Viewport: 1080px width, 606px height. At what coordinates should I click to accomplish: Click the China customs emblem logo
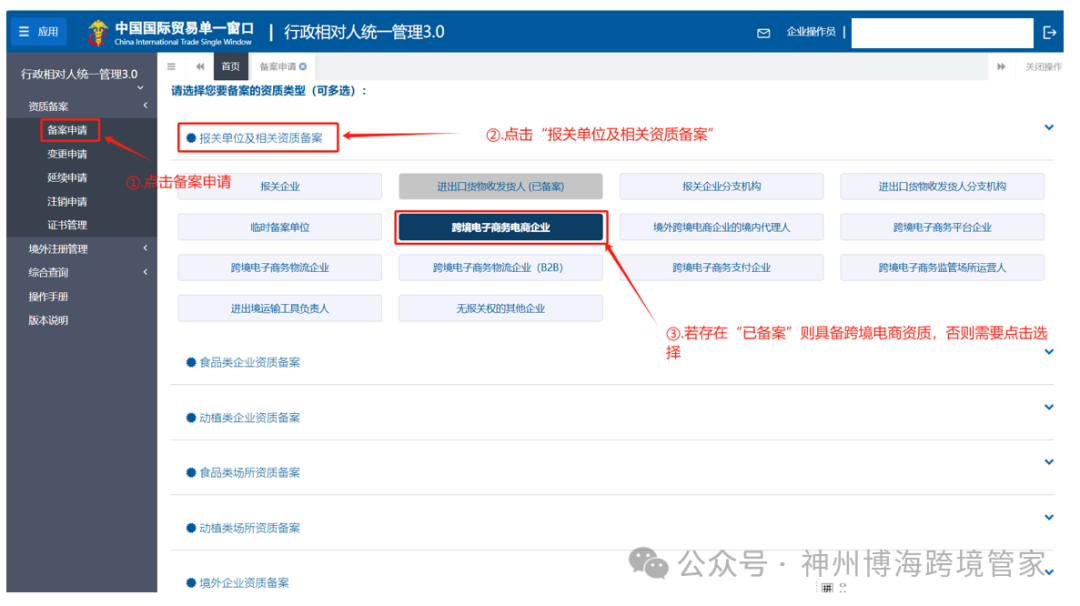coord(98,32)
